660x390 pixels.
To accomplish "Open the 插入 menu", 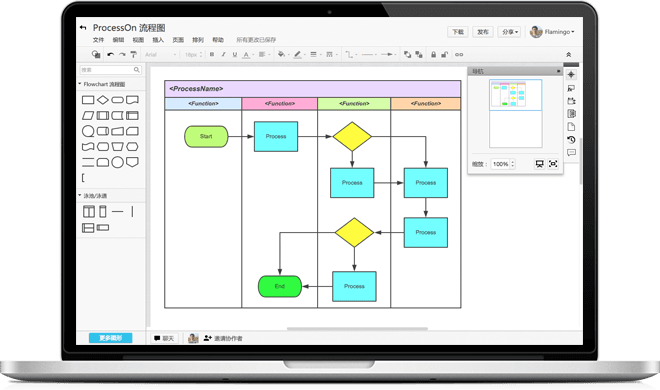I will pyautogui.click(x=158, y=40).
